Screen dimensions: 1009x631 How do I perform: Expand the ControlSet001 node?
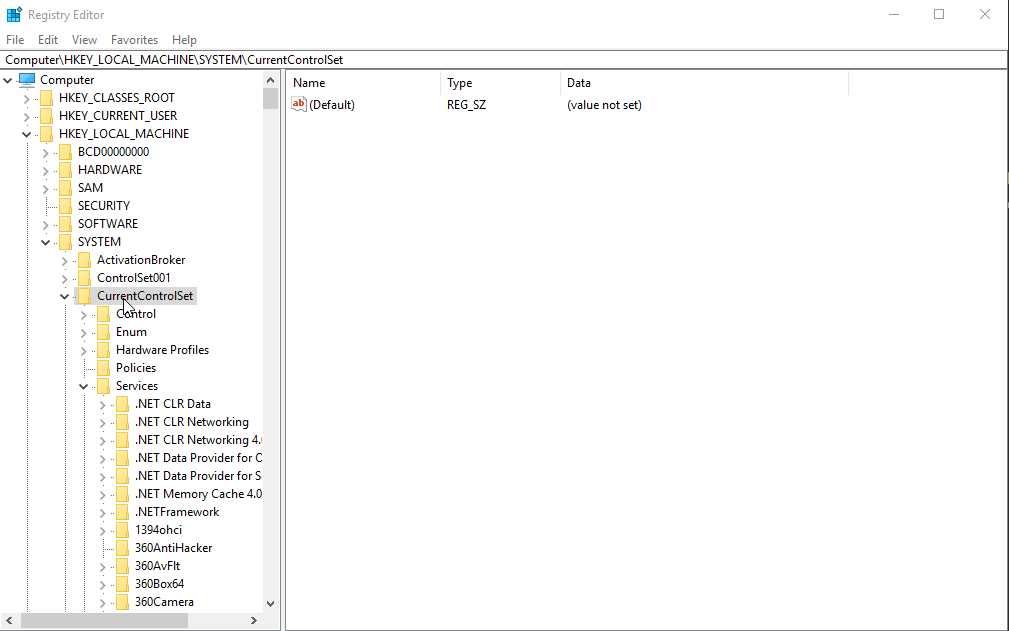point(64,277)
